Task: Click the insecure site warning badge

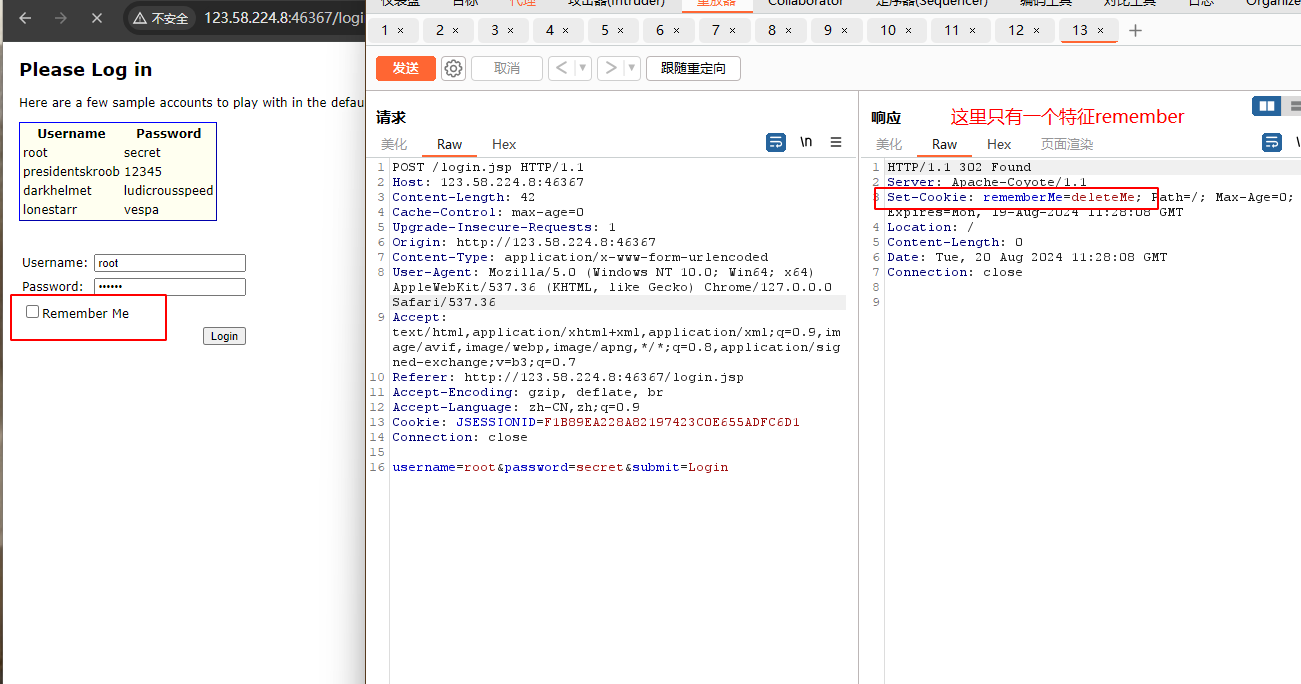Action: [160, 18]
